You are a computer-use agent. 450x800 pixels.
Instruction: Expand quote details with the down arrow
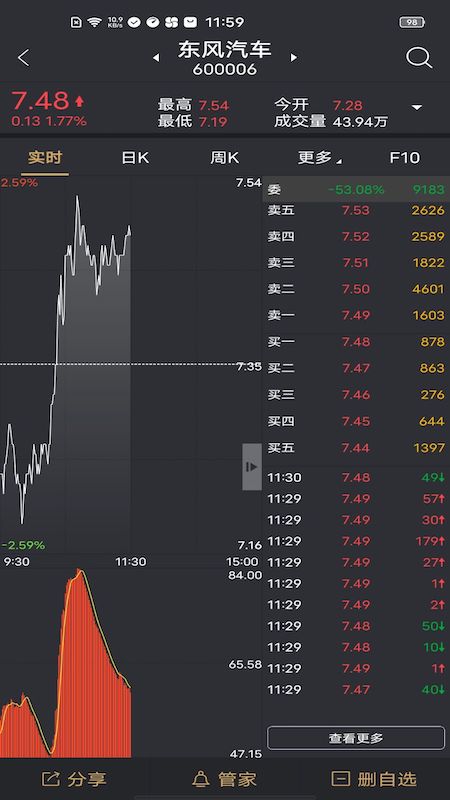(x=417, y=107)
